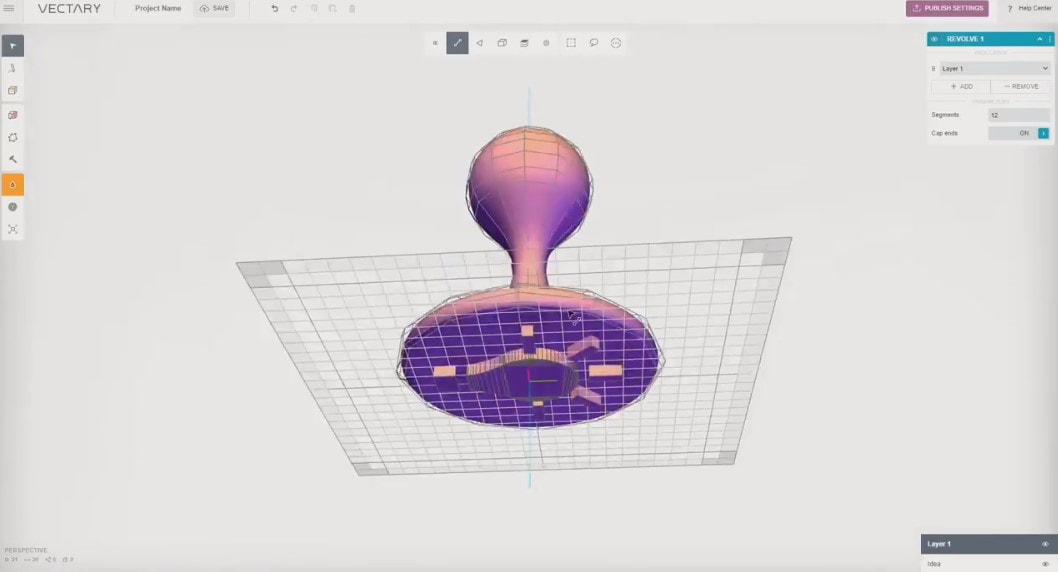Screen dimensions: 1058x572
Task: Switch to face (triangle) selection mode
Action: point(479,43)
